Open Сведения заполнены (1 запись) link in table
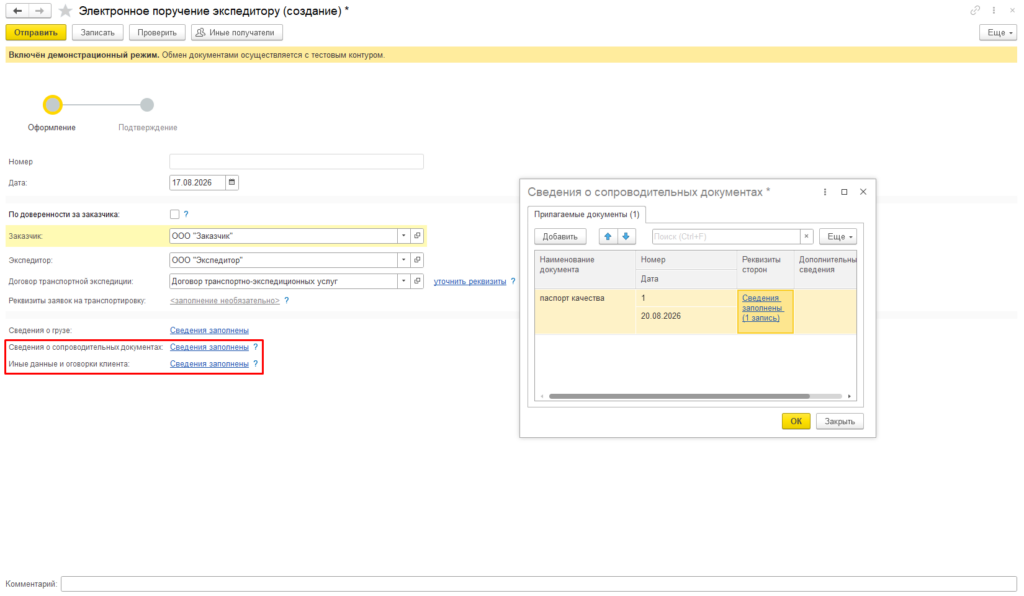 [761, 308]
